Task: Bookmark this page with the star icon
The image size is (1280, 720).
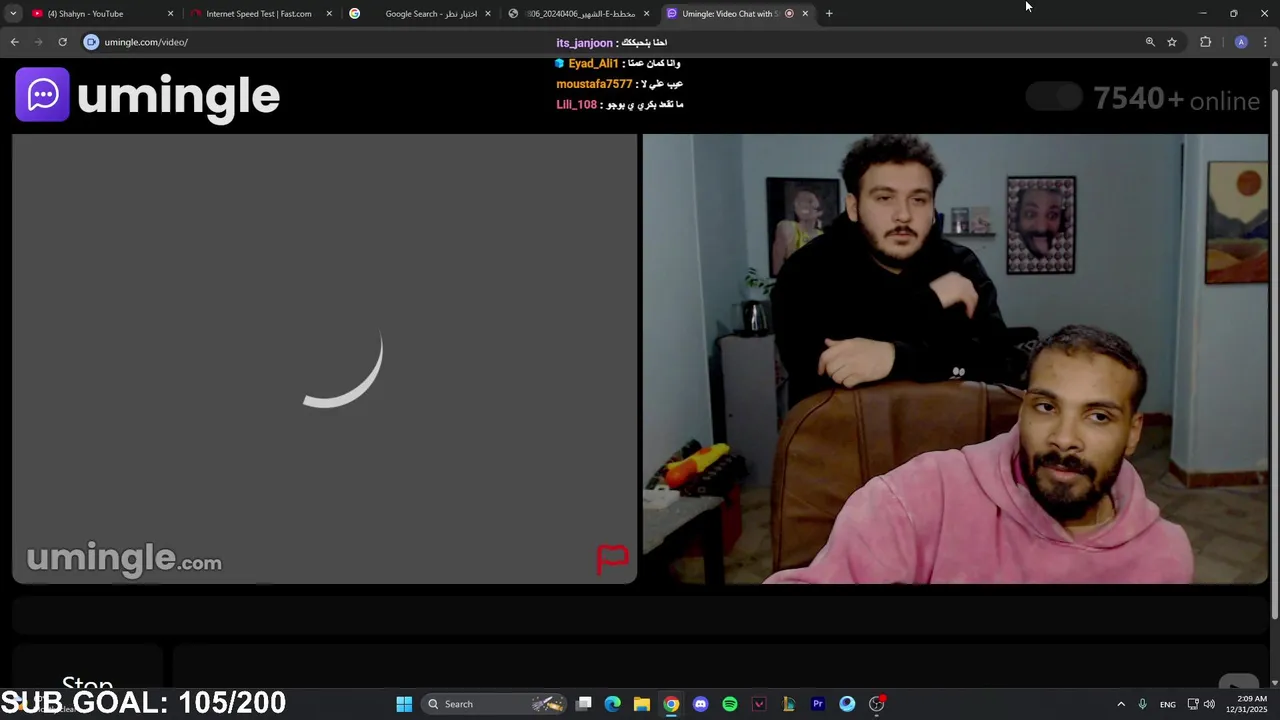Action: coord(1172,42)
